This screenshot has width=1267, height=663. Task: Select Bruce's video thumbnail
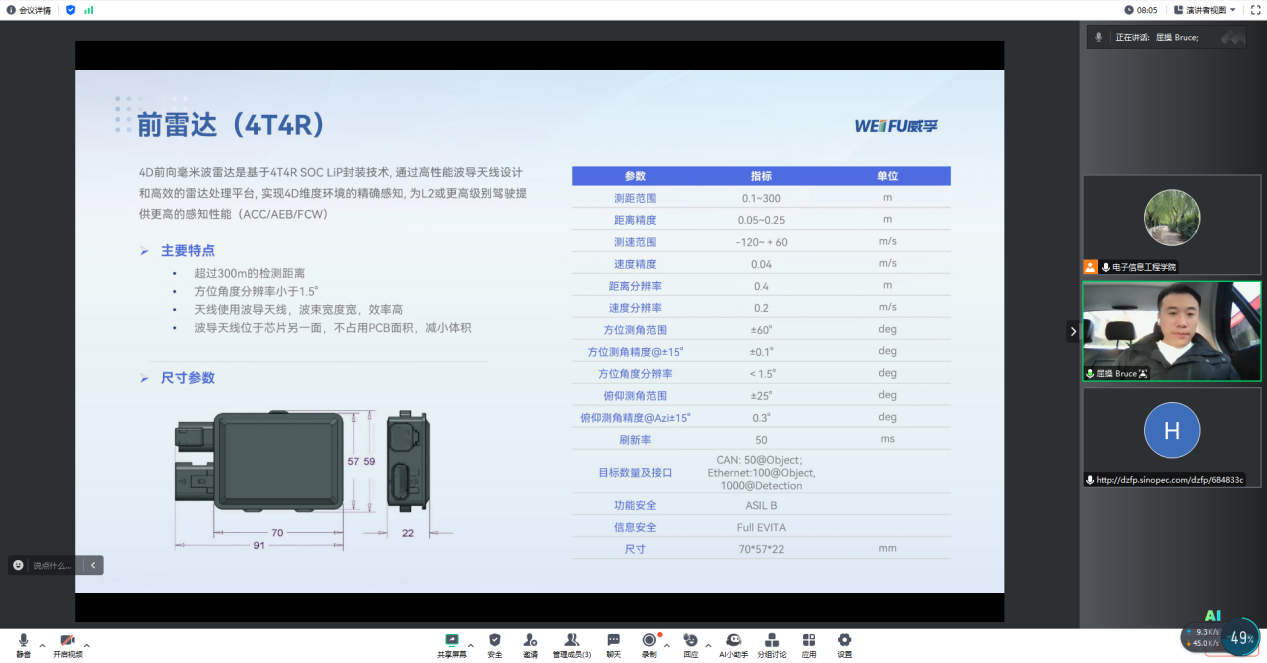pyautogui.click(x=1171, y=331)
